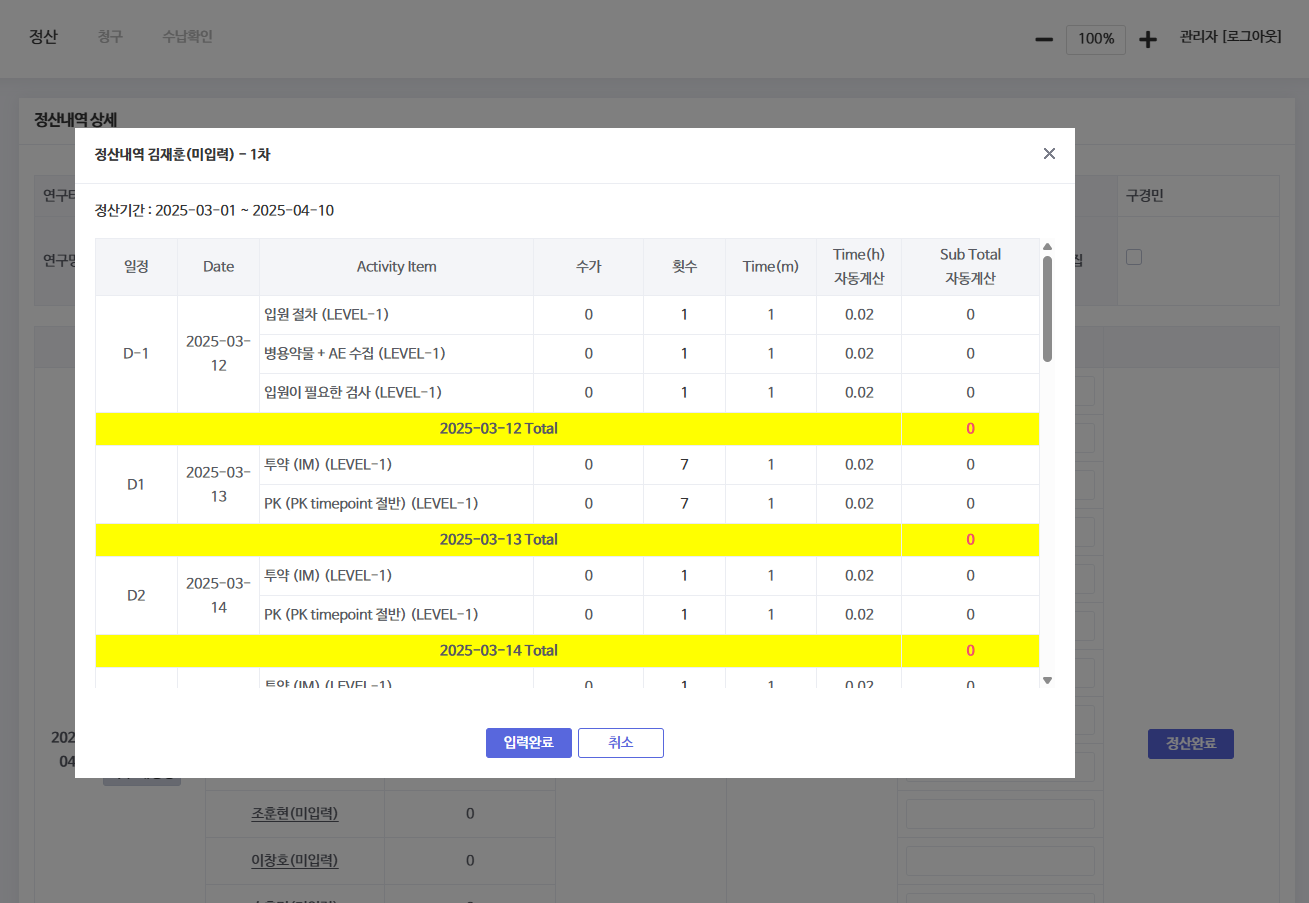Select Time(m) value for 병용약물 + AE 수집
Screen dimensions: 1309x903
tap(770, 354)
